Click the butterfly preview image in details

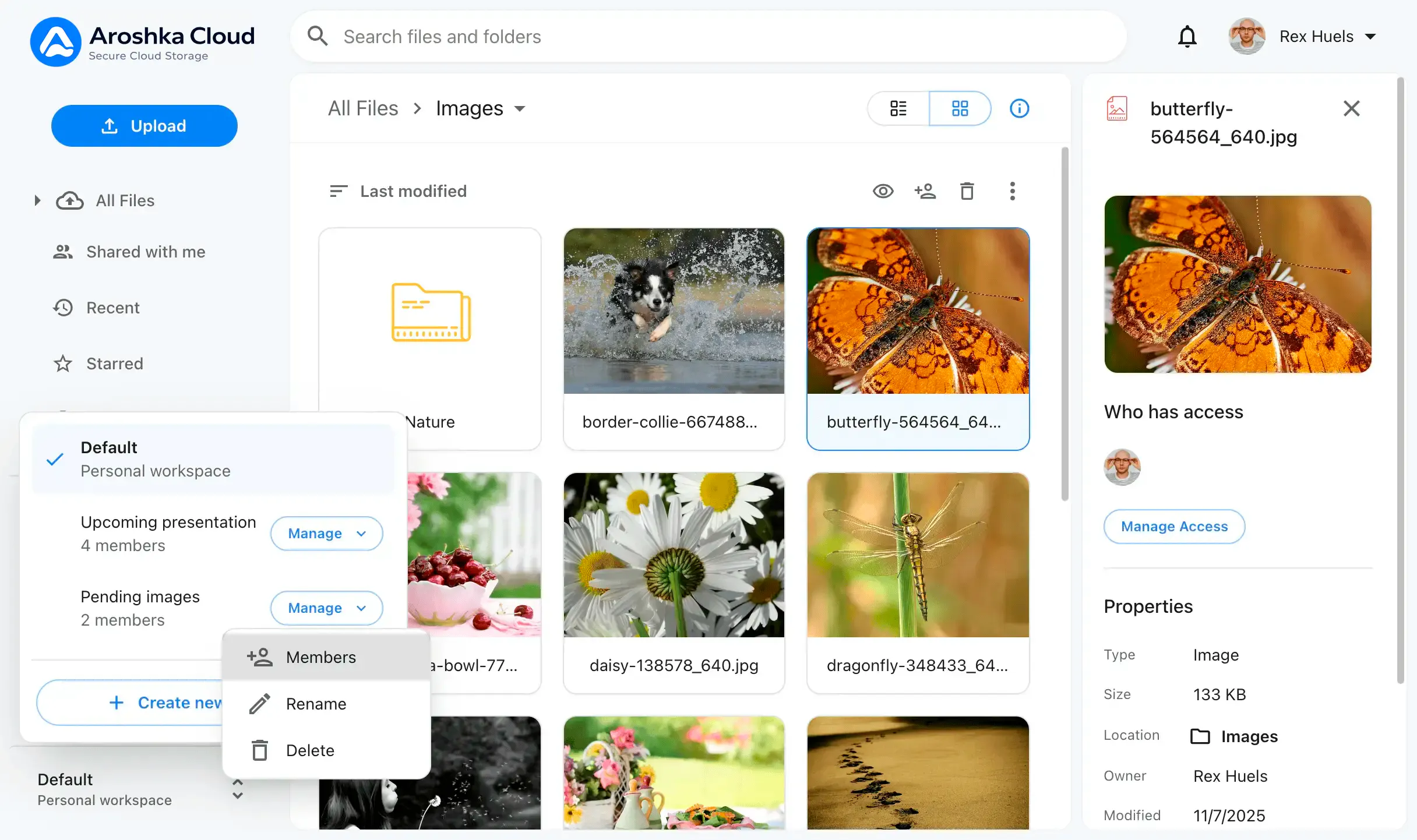point(1238,284)
